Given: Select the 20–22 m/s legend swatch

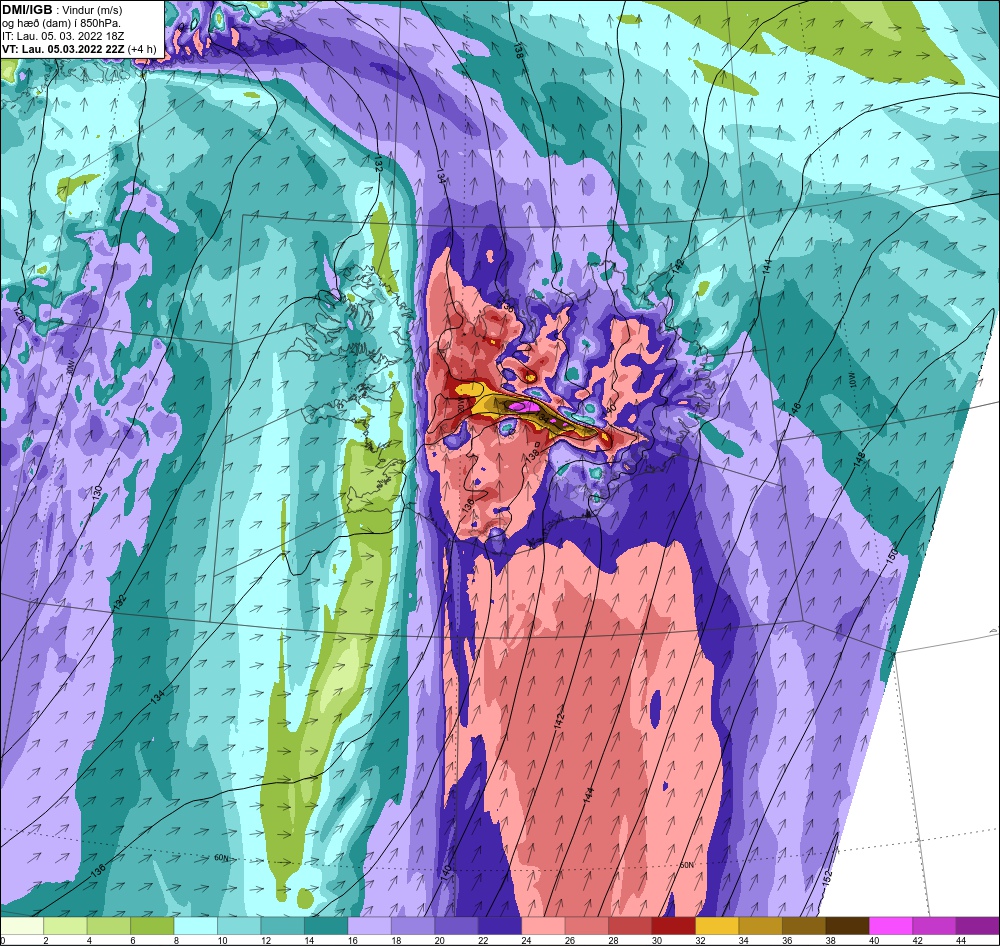Looking at the screenshot, I should pyautogui.click(x=457, y=926).
